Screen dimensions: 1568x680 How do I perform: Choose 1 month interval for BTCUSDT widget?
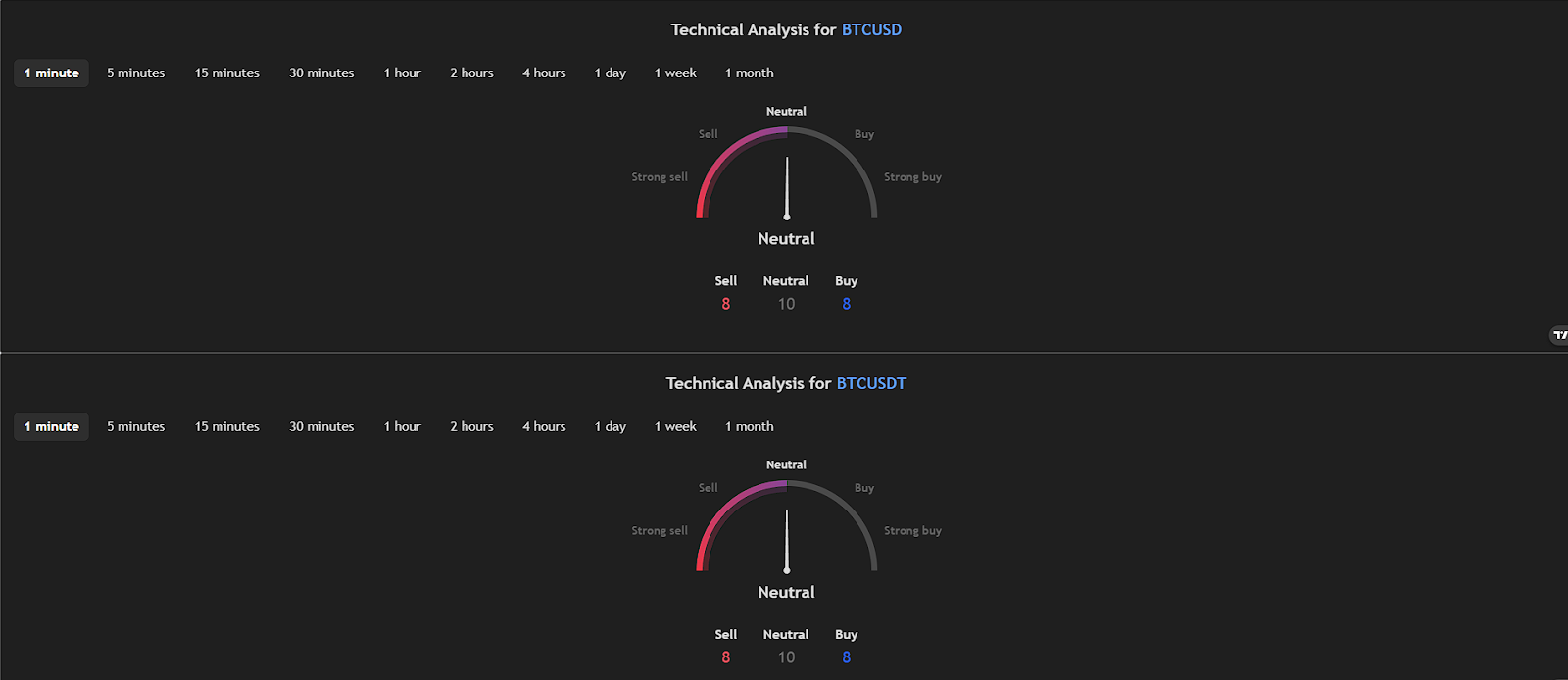[x=749, y=427]
